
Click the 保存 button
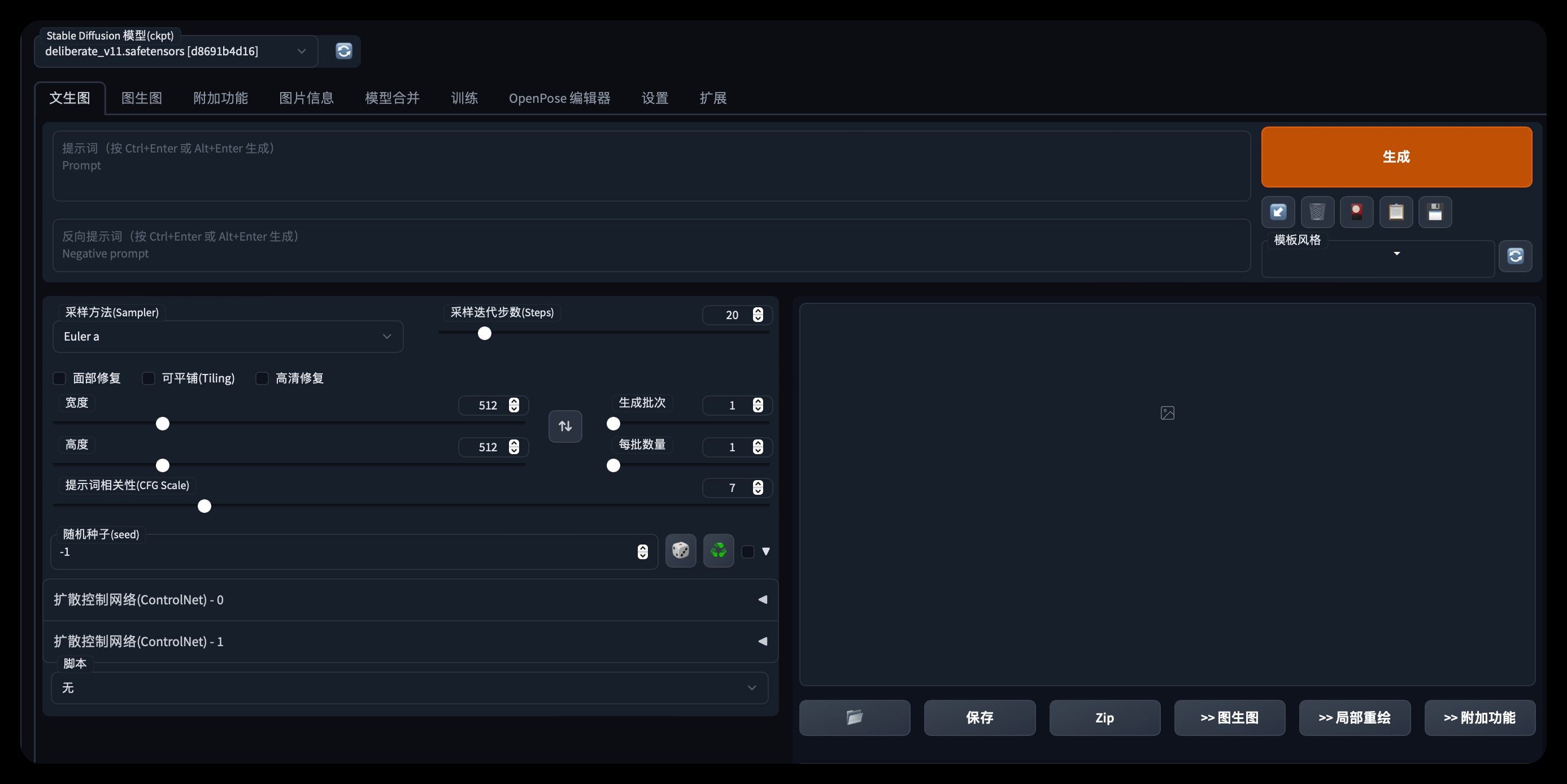pyautogui.click(x=980, y=717)
